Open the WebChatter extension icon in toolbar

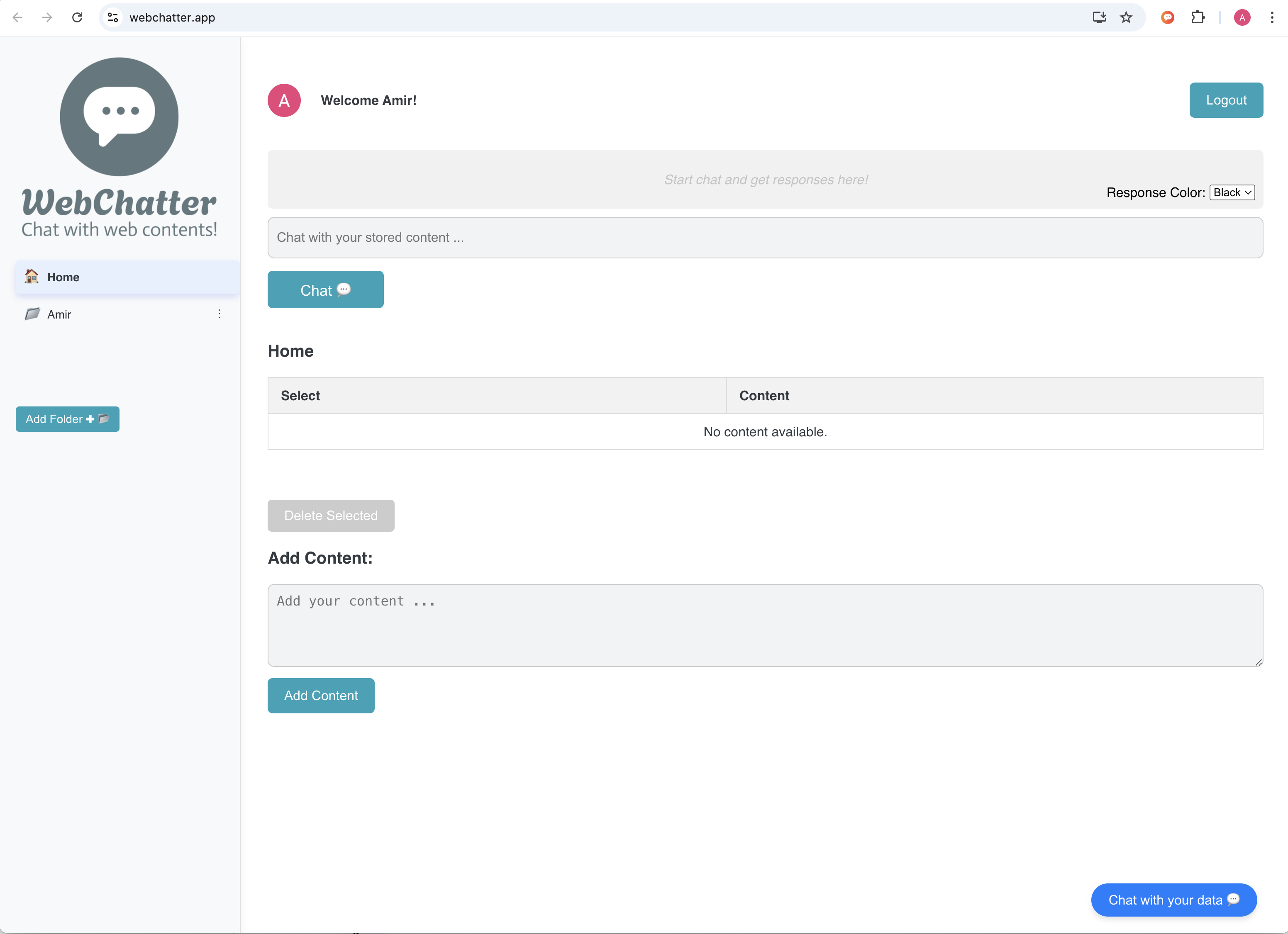1168,17
